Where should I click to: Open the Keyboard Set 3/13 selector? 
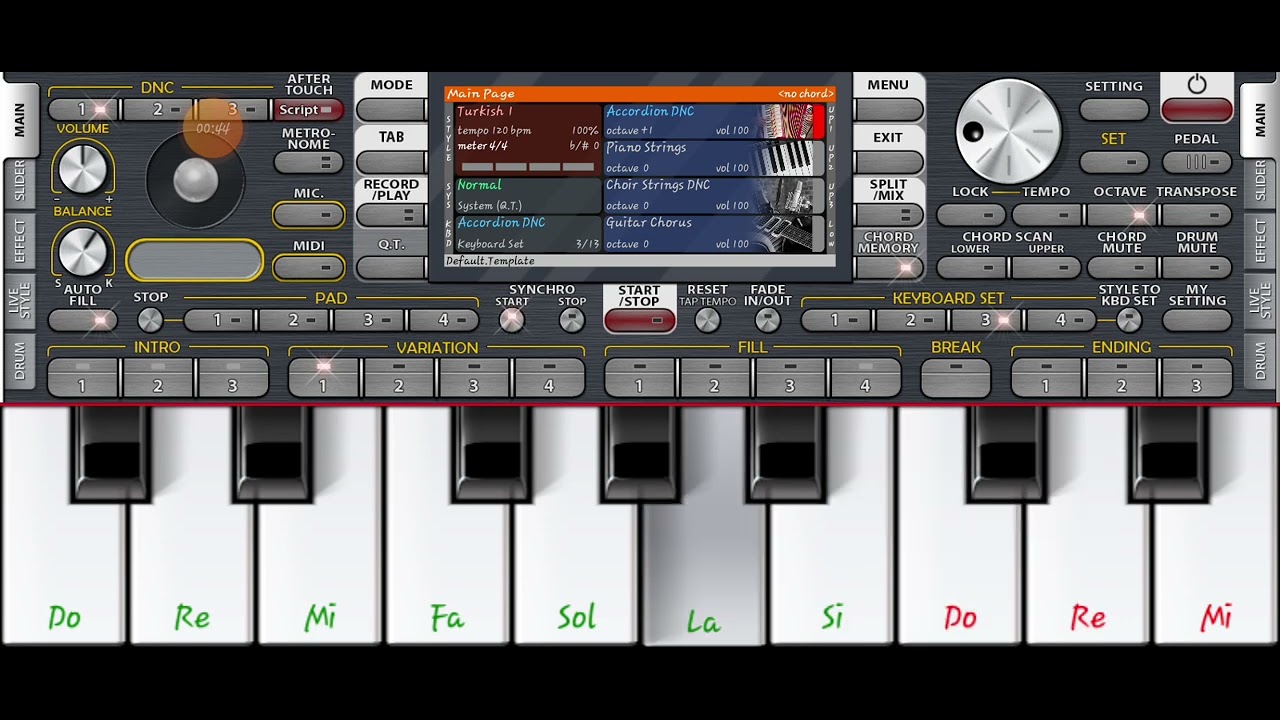click(528, 233)
